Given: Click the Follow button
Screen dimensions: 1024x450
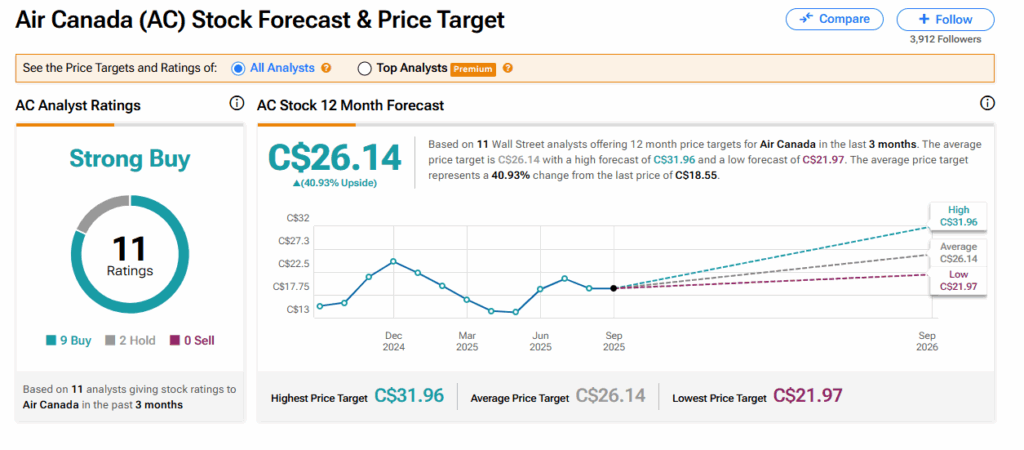Looking at the screenshot, I should pos(945,19).
